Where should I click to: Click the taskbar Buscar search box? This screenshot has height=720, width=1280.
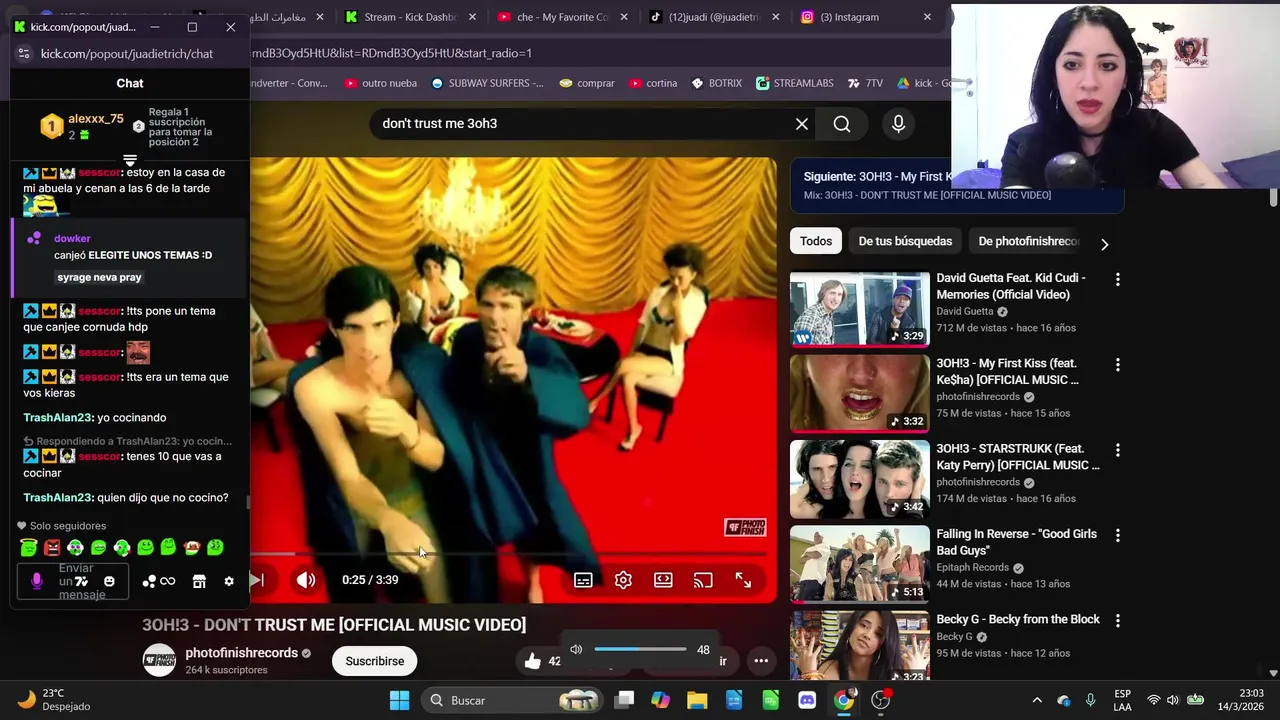[x=510, y=700]
